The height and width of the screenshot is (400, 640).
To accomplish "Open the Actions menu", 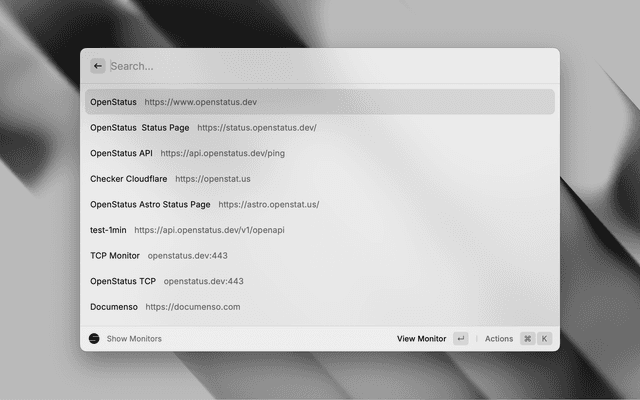I will pos(498,339).
